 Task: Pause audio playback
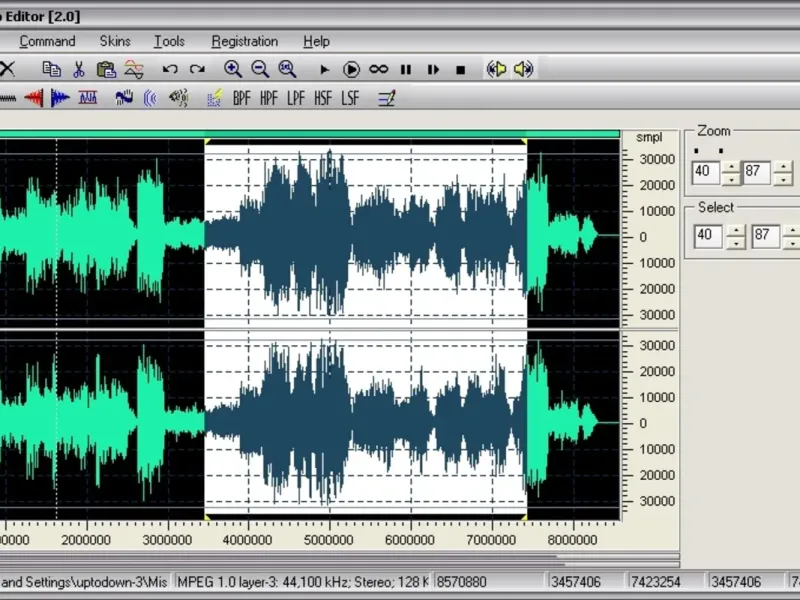pyautogui.click(x=406, y=69)
